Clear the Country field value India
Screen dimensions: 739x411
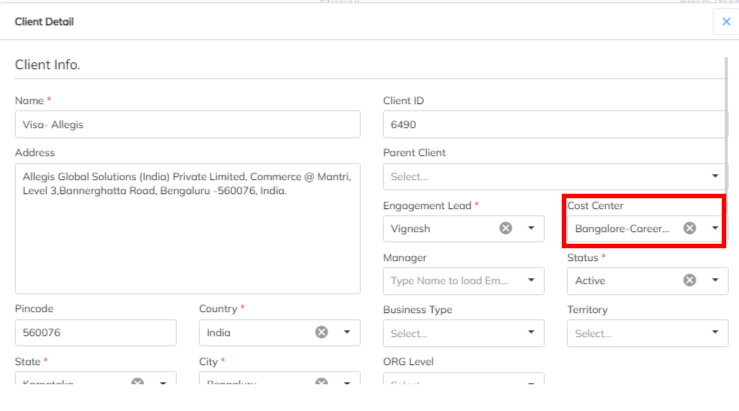click(x=321, y=332)
